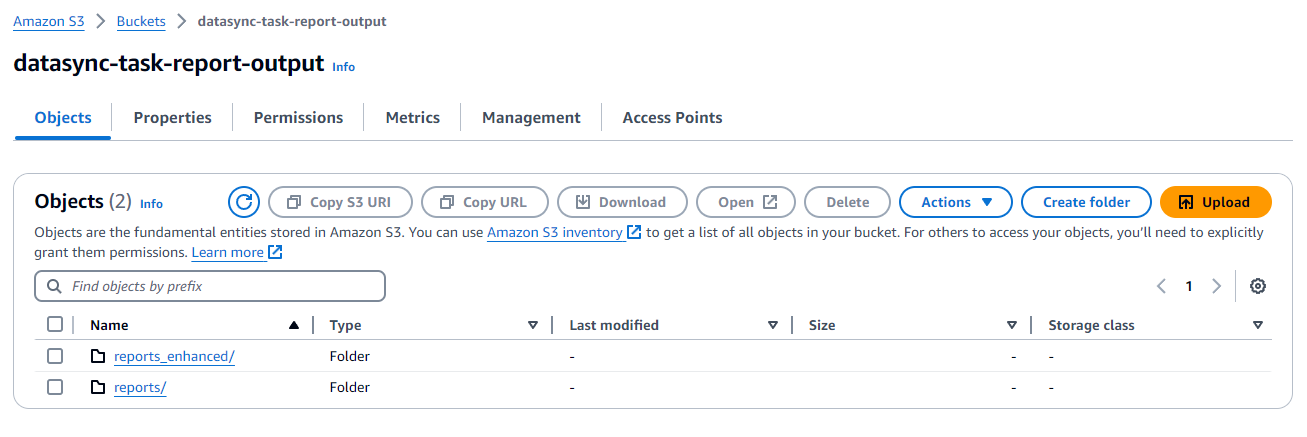Open the Learn more link
The height and width of the screenshot is (437, 1307).
pos(237,253)
